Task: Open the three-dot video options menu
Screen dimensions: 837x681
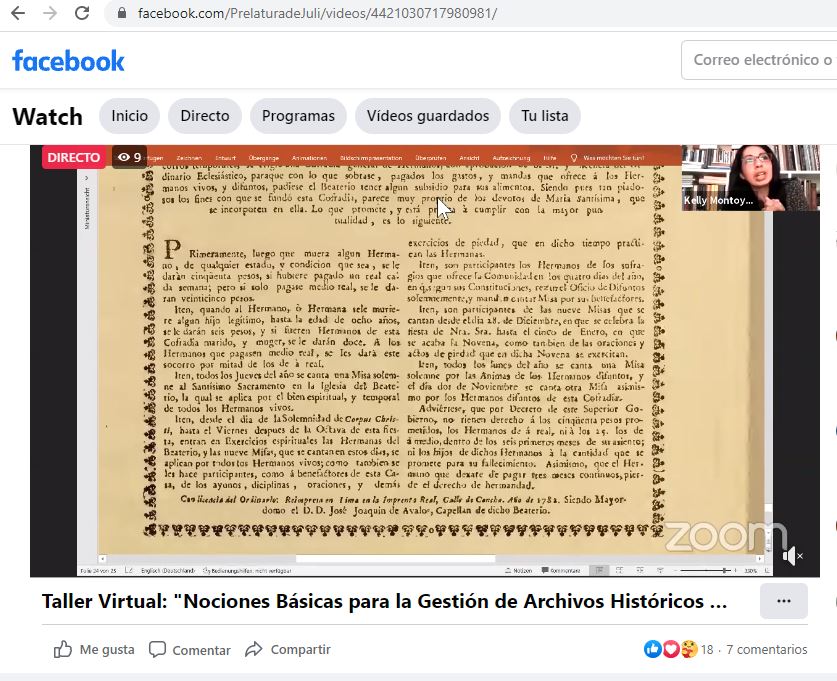Action: 783,601
